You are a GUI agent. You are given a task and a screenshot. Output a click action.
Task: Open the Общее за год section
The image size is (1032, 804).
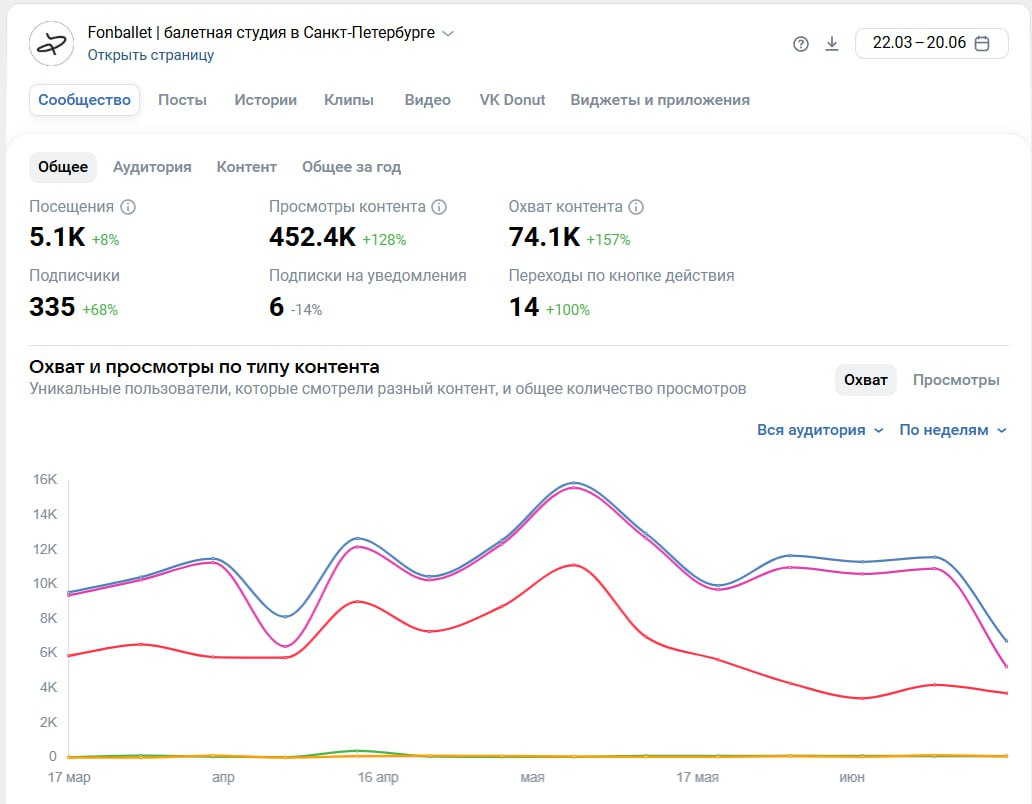(x=351, y=167)
